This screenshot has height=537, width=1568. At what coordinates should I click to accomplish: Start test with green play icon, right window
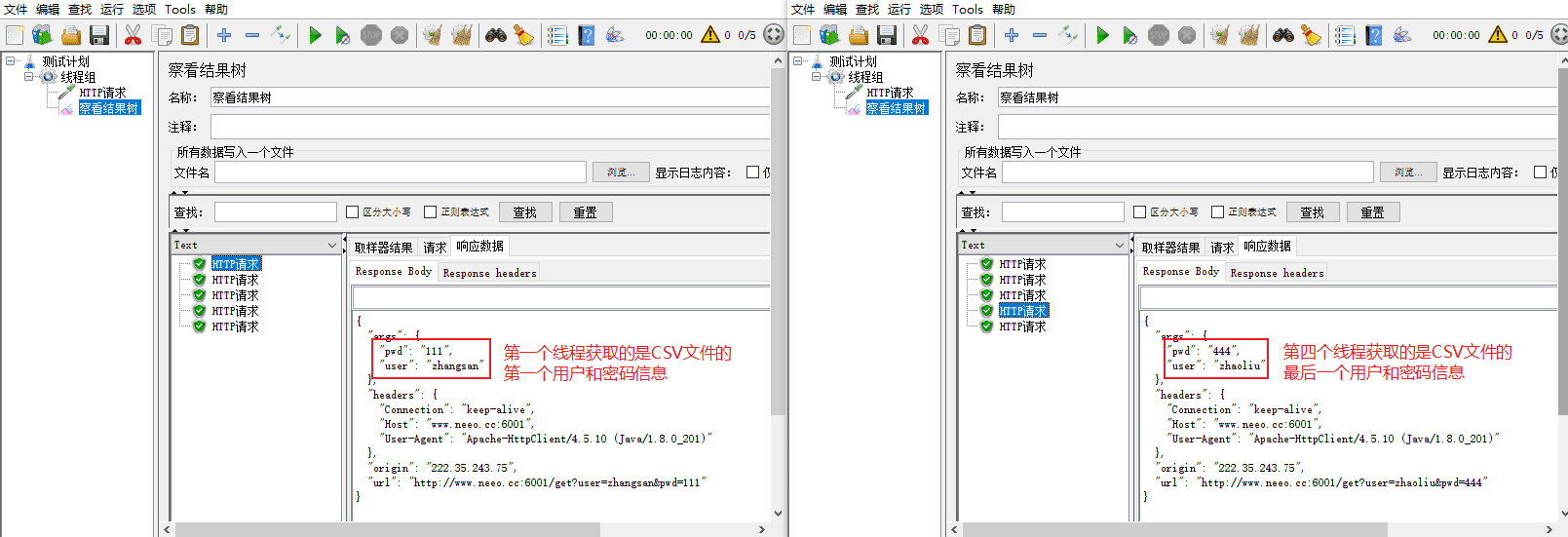pyautogui.click(x=1102, y=35)
